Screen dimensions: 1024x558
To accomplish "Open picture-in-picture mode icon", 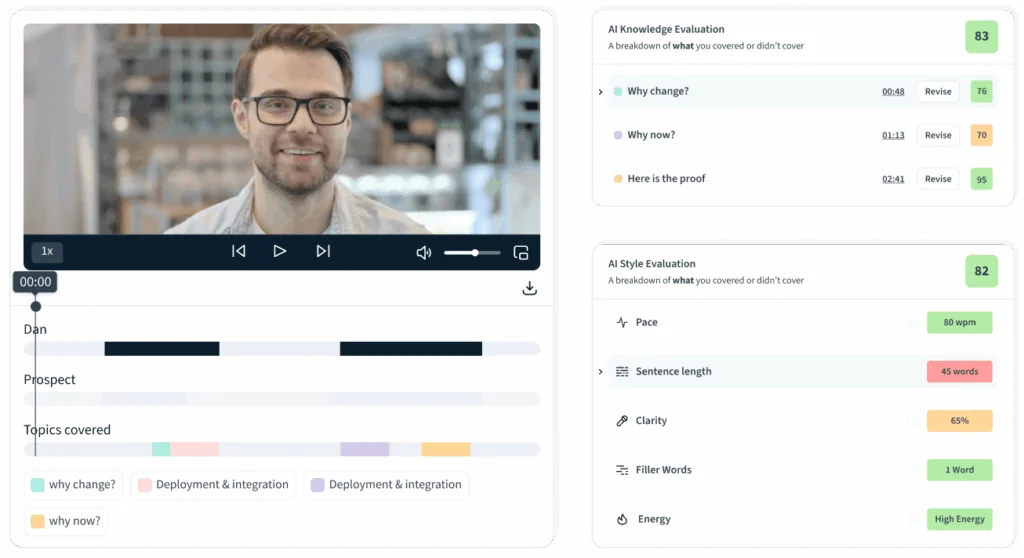I will (x=521, y=252).
